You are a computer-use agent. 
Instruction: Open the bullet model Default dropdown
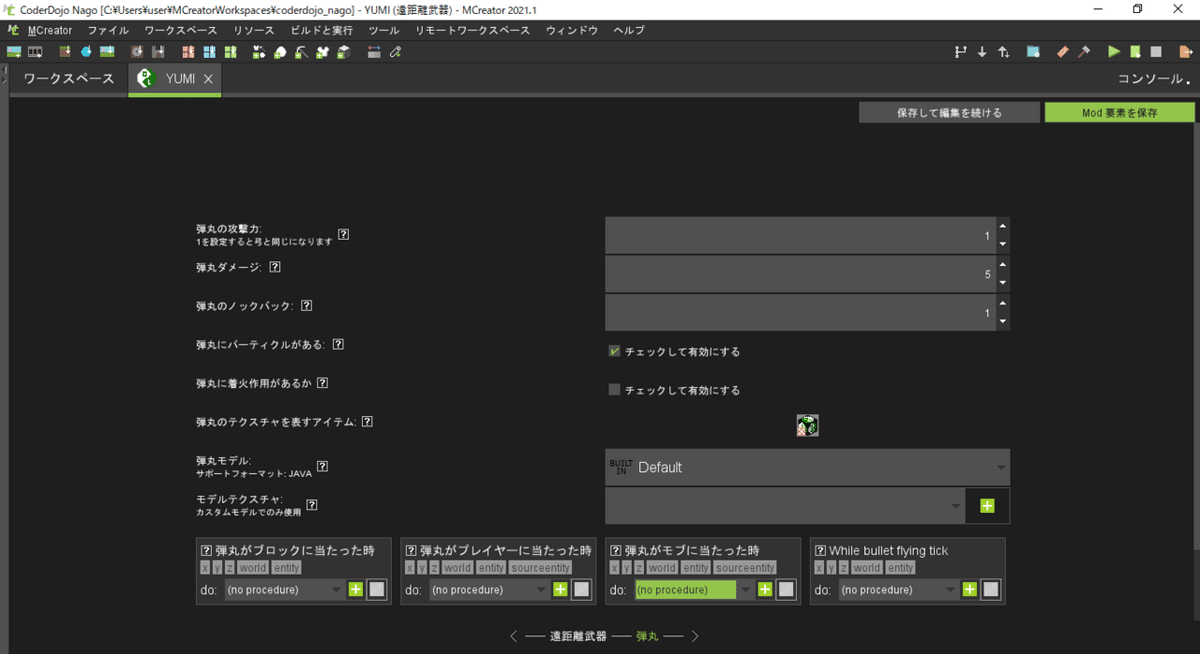[807, 467]
